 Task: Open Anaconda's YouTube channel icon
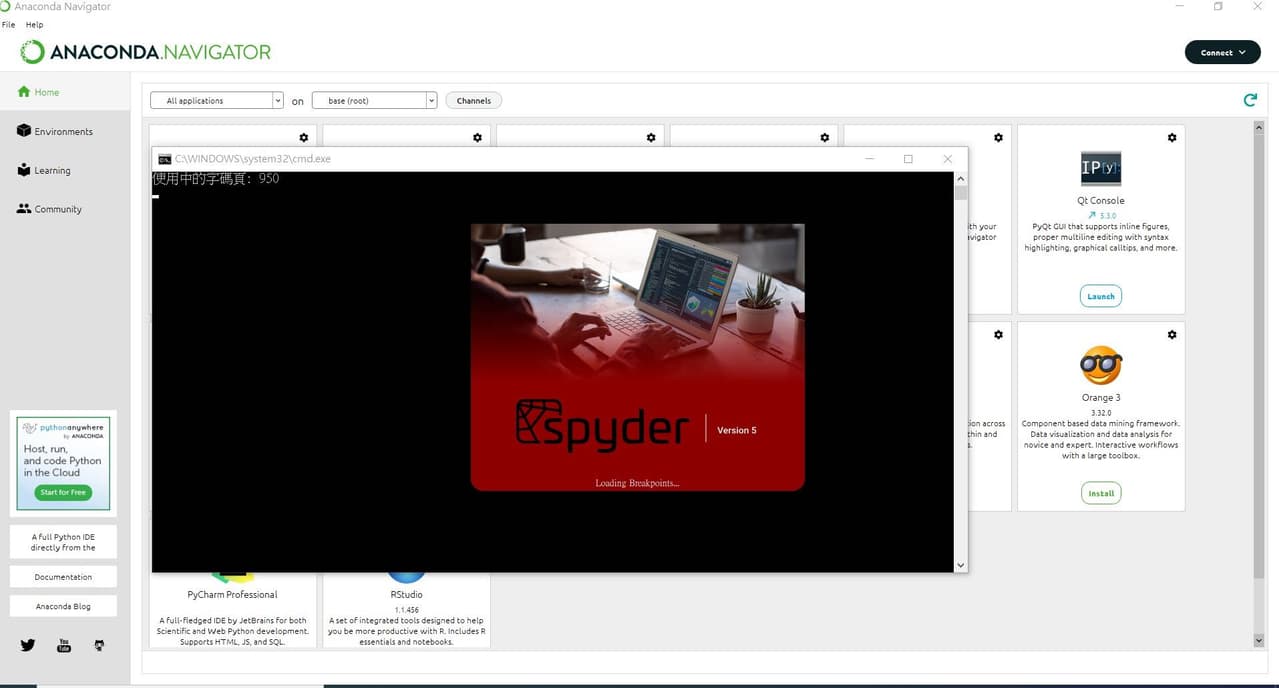pyautogui.click(x=64, y=645)
